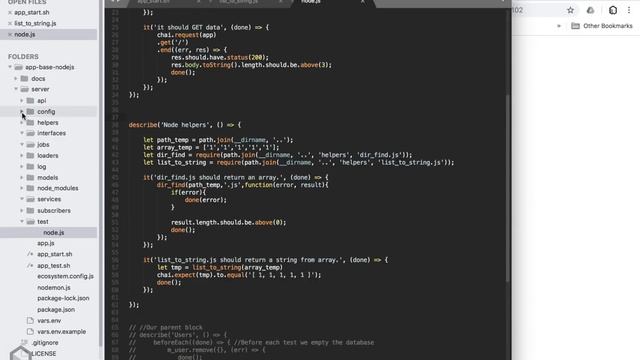This screenshot has width=640, height=360.
Task: Open vars.env.example in the sidebar
Action: [62, 332]
